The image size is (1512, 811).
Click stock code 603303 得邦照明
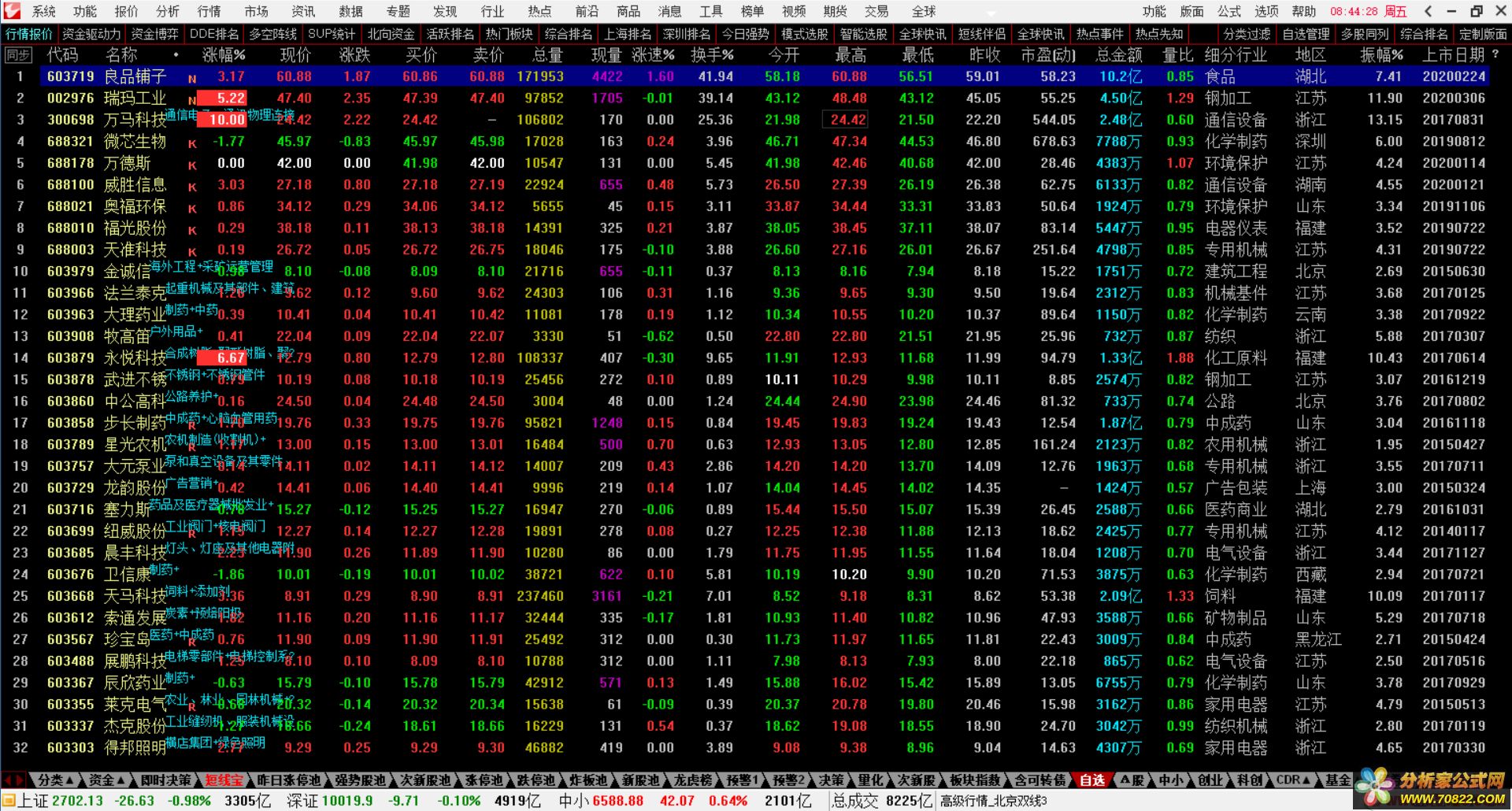tap(70, 747)
